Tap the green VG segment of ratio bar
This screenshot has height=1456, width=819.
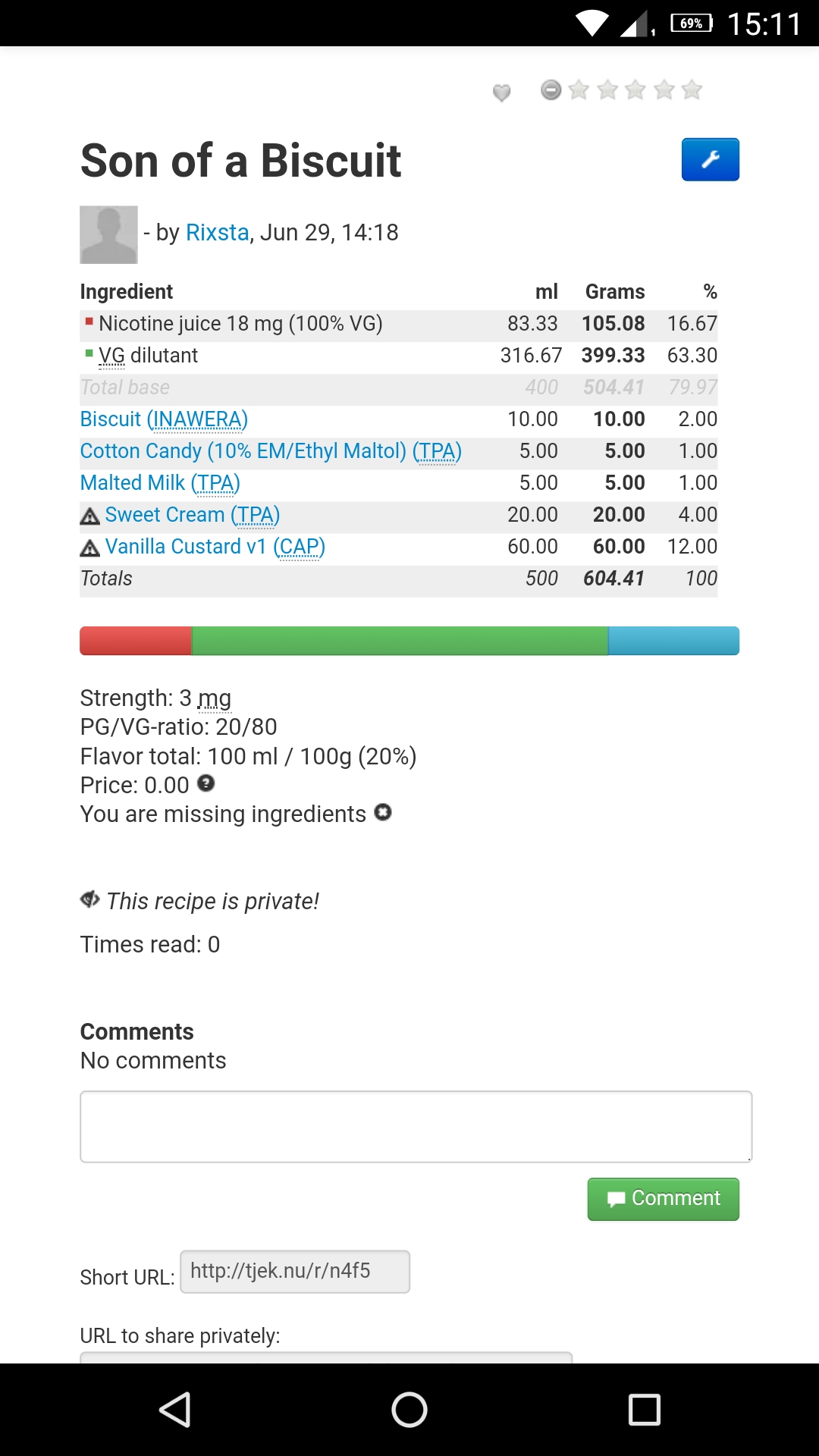pyautogui.click(x=400, y=641)
